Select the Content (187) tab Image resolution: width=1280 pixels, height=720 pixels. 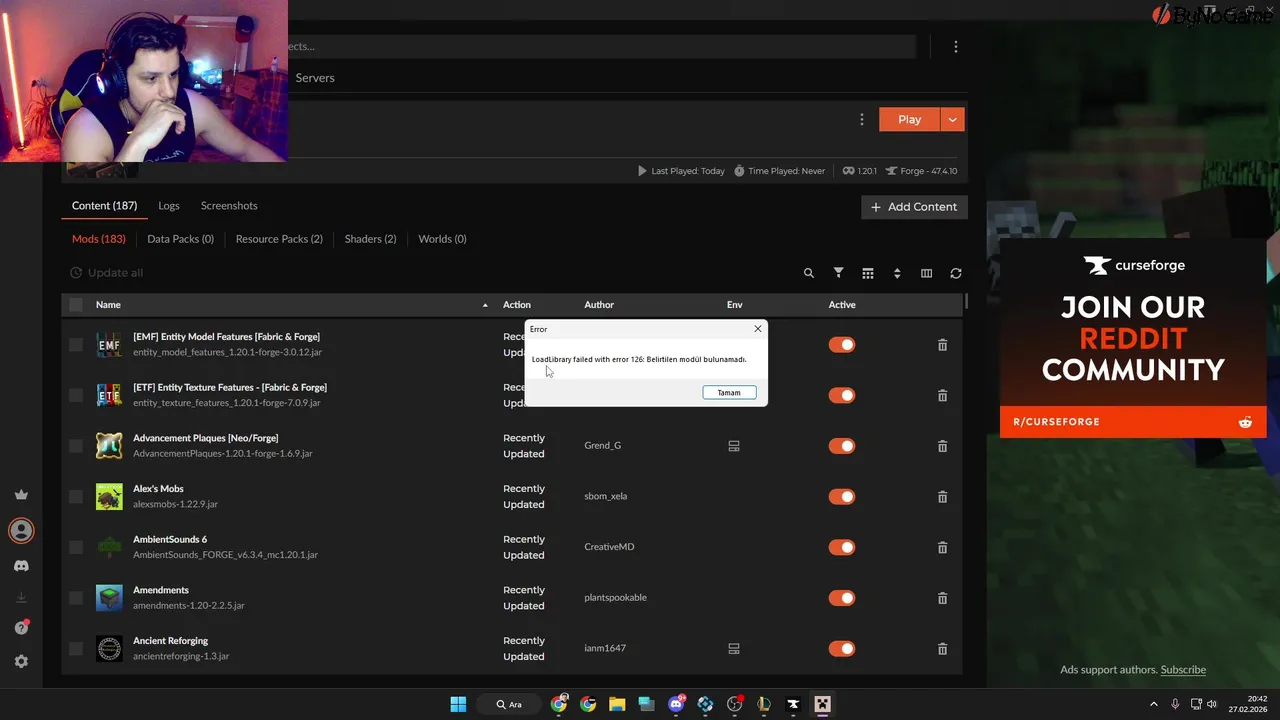coord(104,206)
